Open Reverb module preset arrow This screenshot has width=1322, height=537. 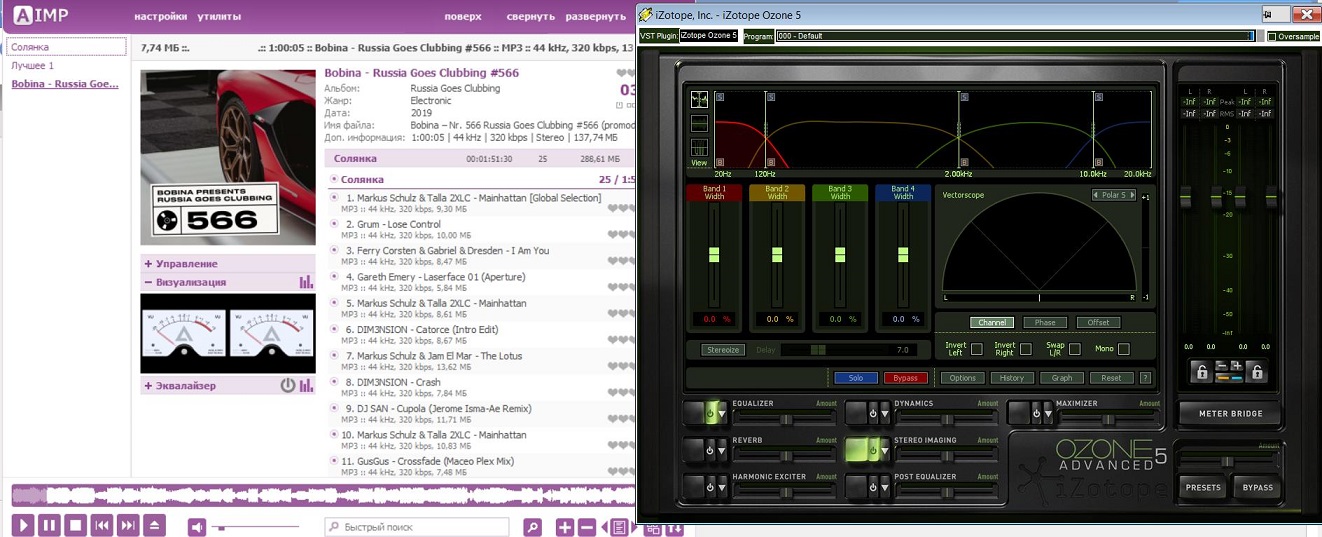coord(723,450)
